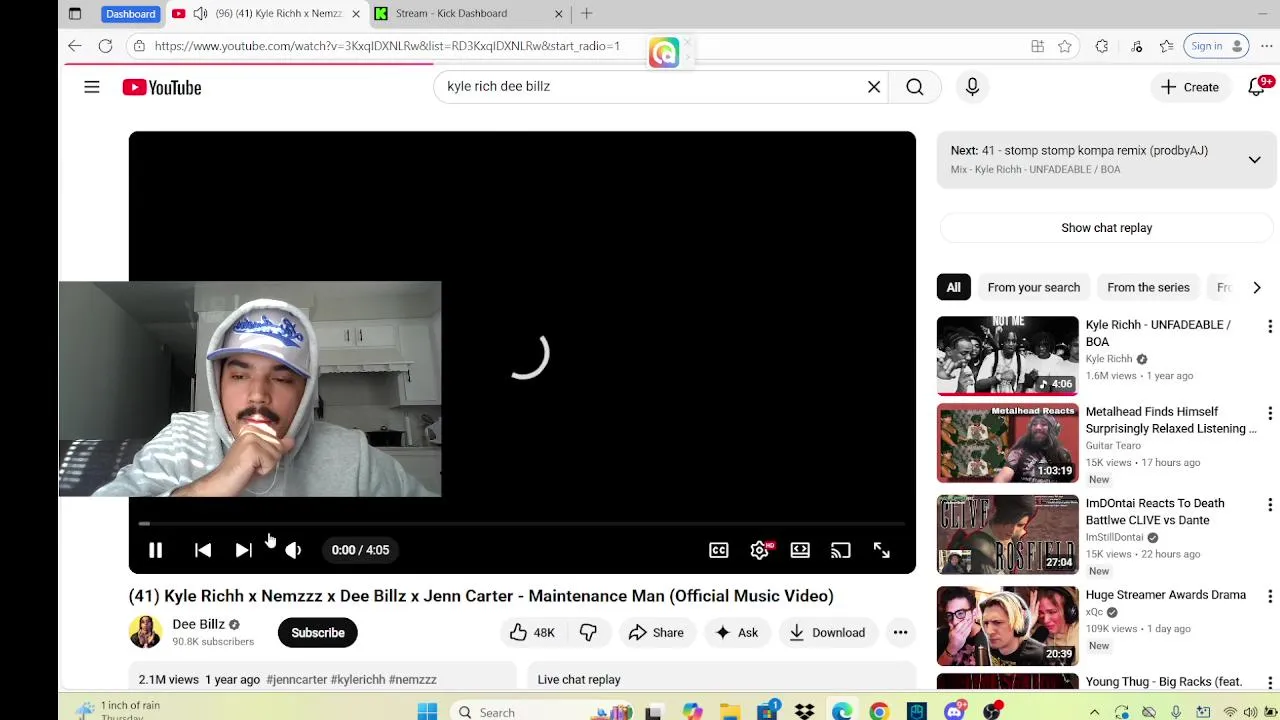This screenshot has width=1280, height=720.
Task: Show chat replay
Action: click(1106, 228)
